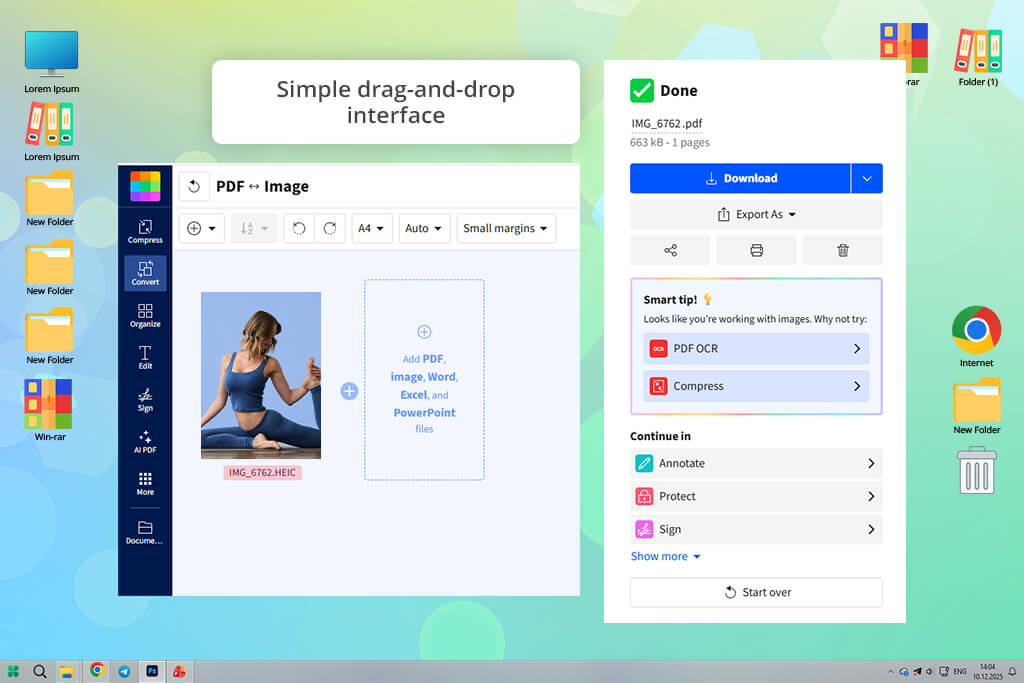The height and width of the screenshot is (683, 1024).
Task: Expand the Show more list
Action: pos(665,556)
